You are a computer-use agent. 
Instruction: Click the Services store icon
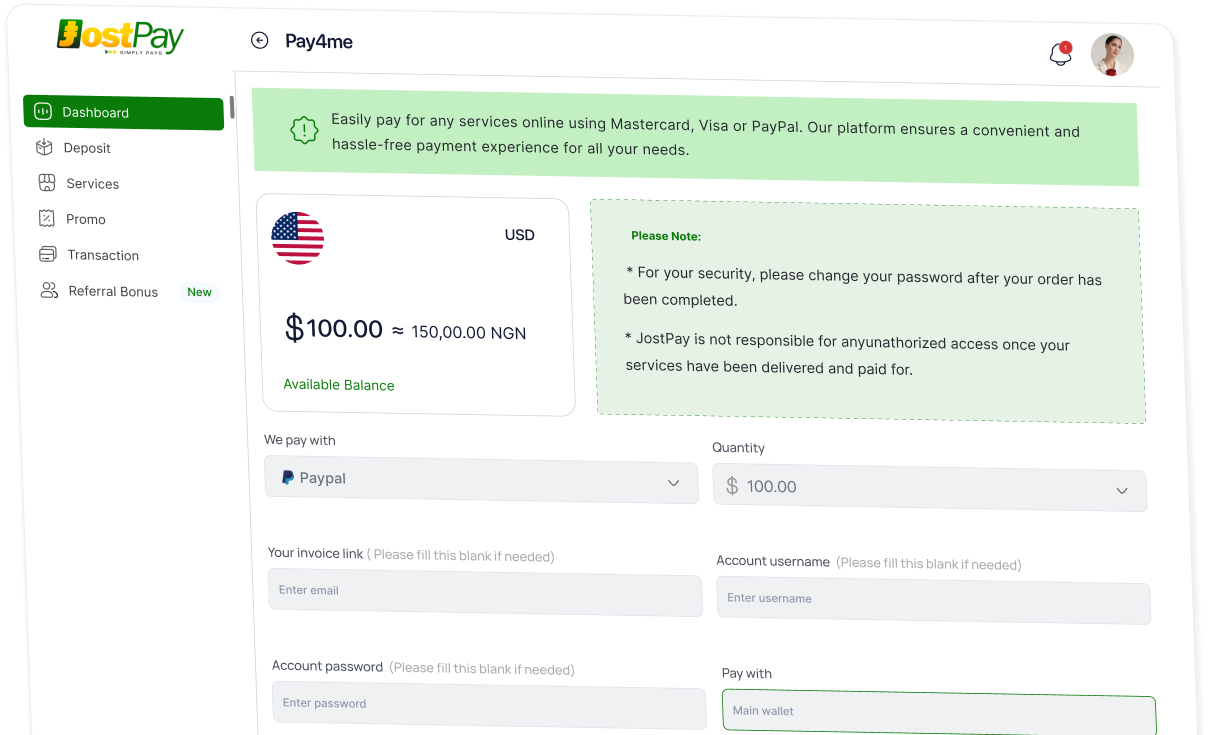click(46, 183)
